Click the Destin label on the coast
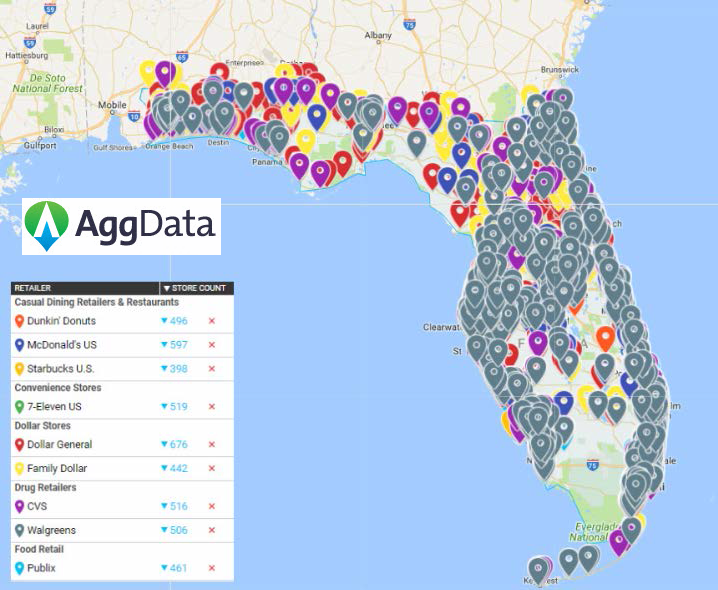 click(x=218, y=142)
